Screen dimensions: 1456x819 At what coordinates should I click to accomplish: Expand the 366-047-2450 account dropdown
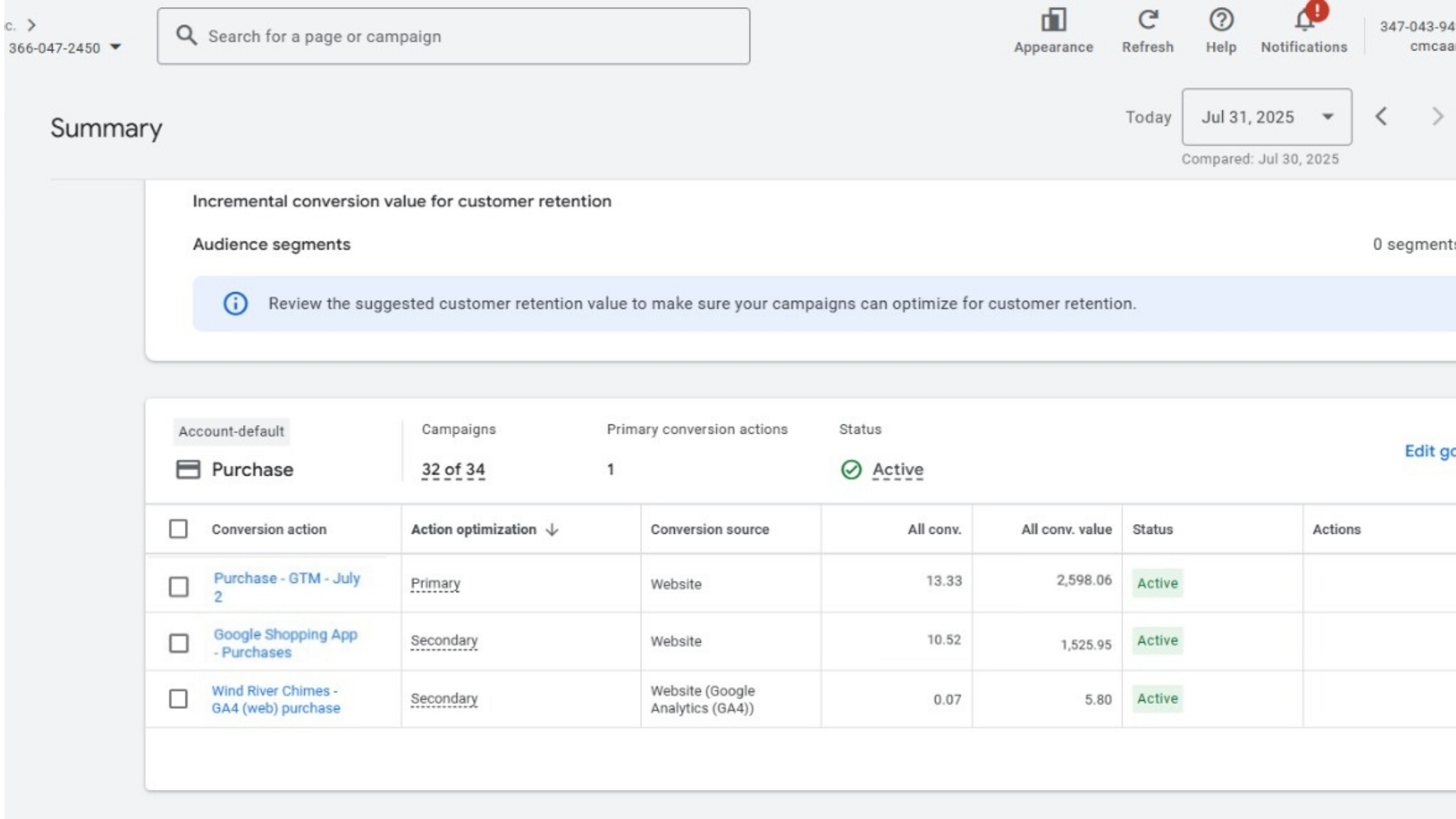[115, 48]
